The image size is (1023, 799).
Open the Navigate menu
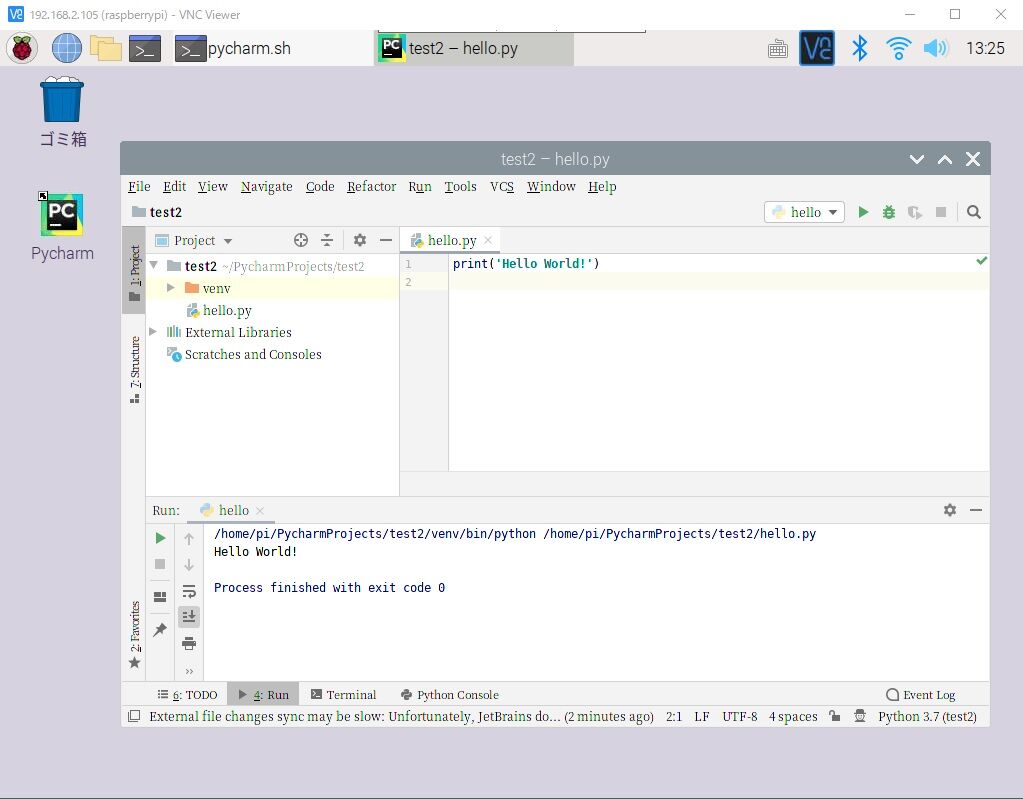pyautogui.click(x=266, y=187)
